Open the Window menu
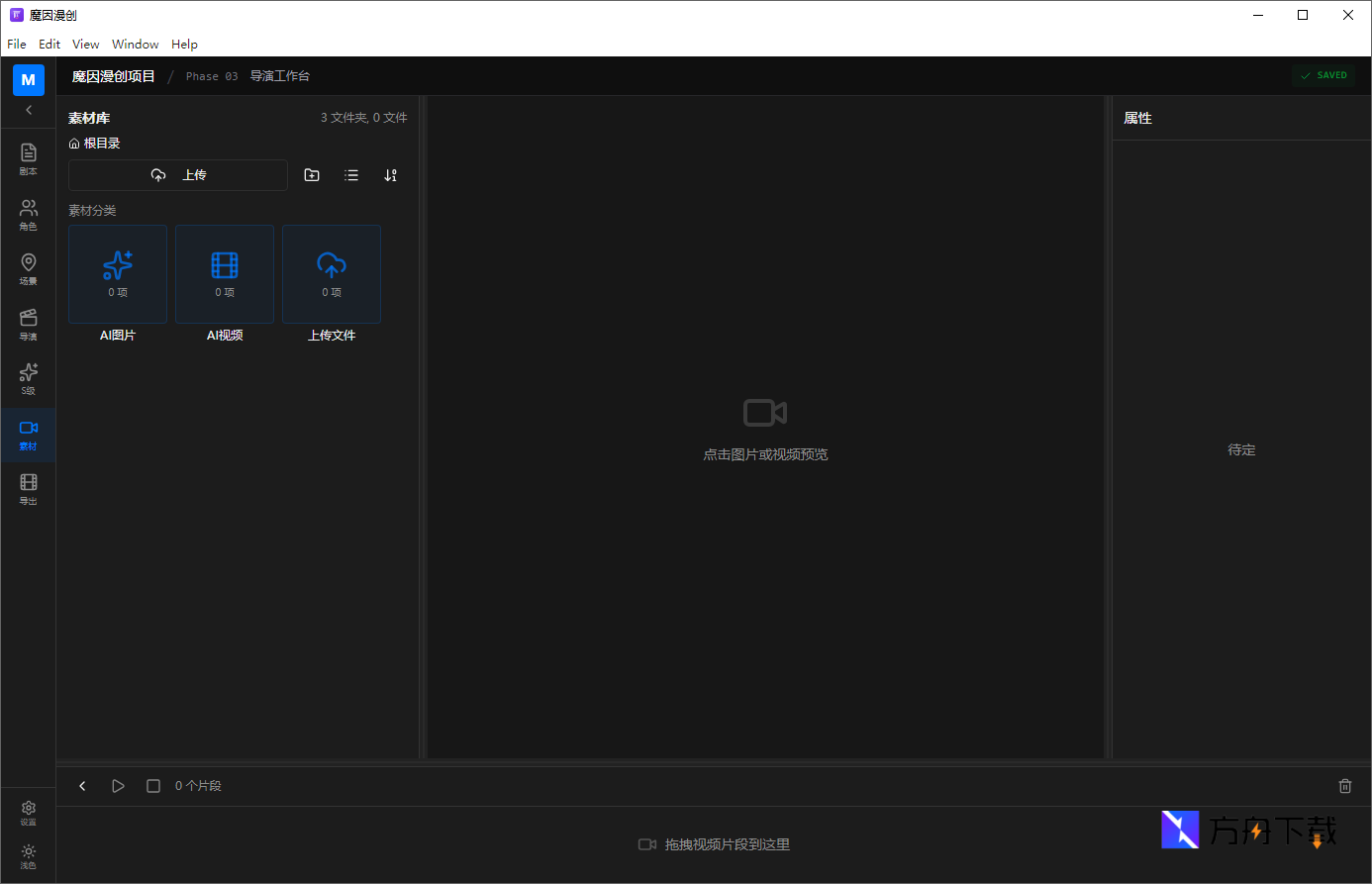 click(135, 45)
